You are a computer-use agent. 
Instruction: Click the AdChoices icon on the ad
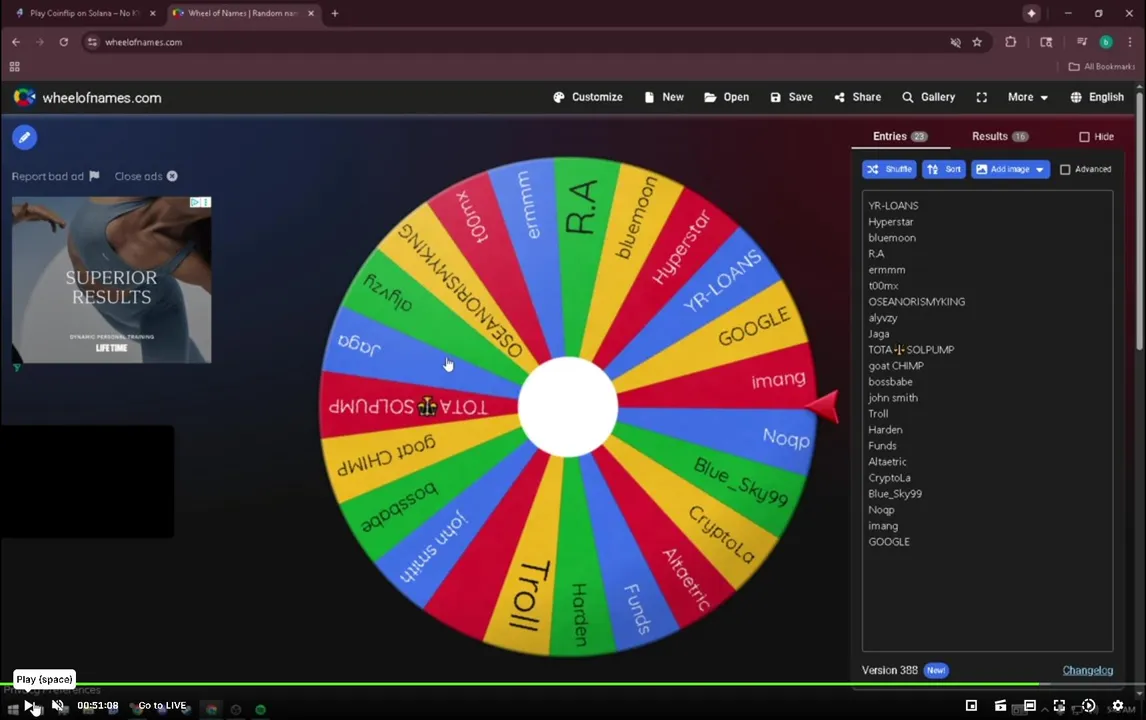click(195, 202)
